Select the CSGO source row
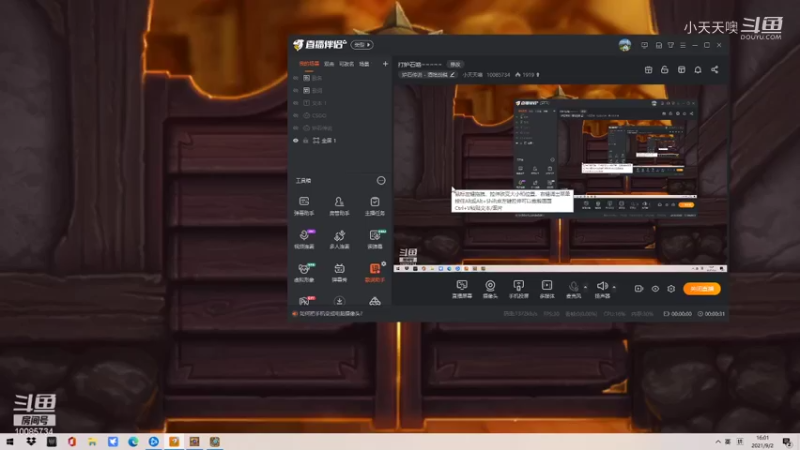 (x=340, y=115)
